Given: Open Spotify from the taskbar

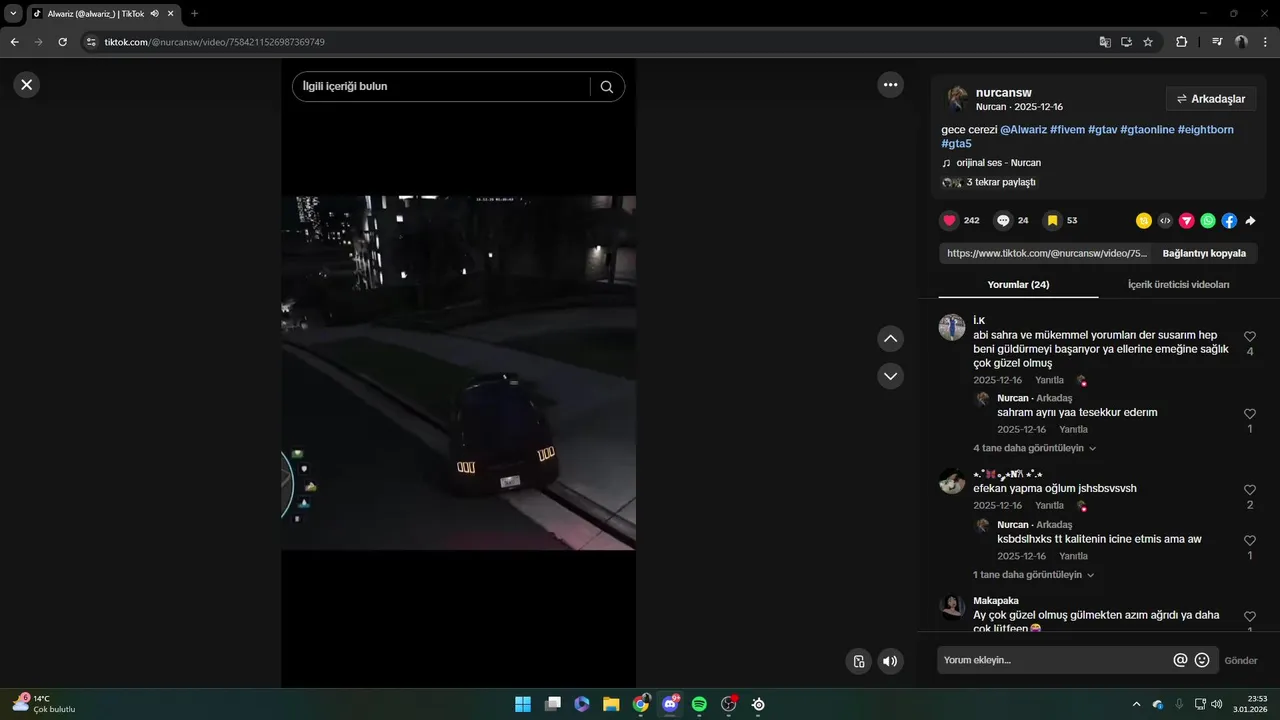Looking at the screenshot, I should 699,704.
